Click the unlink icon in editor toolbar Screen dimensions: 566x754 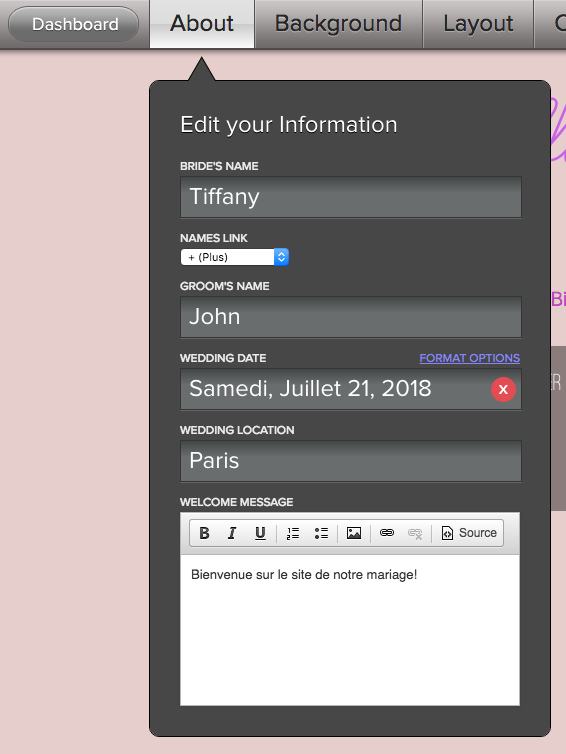pos(415,533)
